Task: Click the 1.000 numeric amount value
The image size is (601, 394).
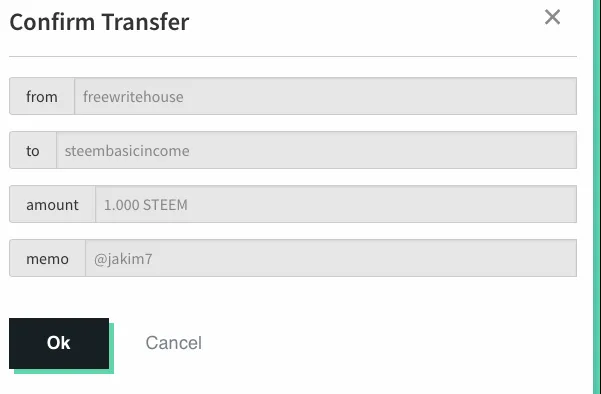Action: click(x=122, y=205)
